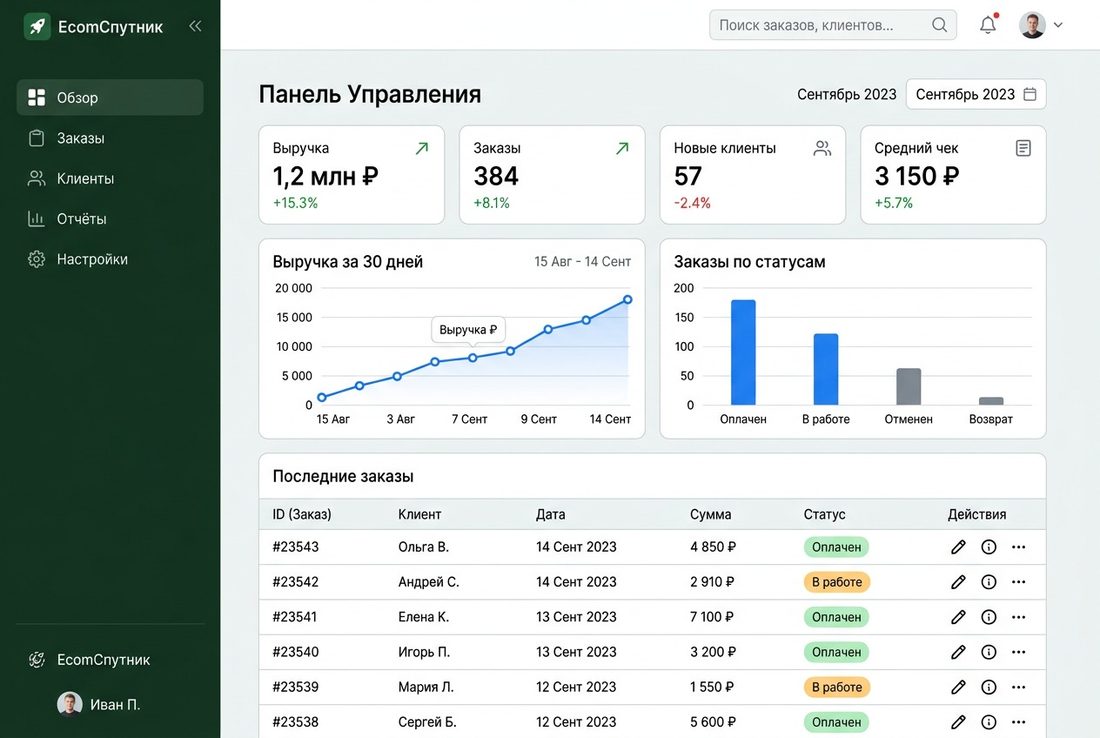Edit order #23540 with the pencil icon

(x=958, y=652)
